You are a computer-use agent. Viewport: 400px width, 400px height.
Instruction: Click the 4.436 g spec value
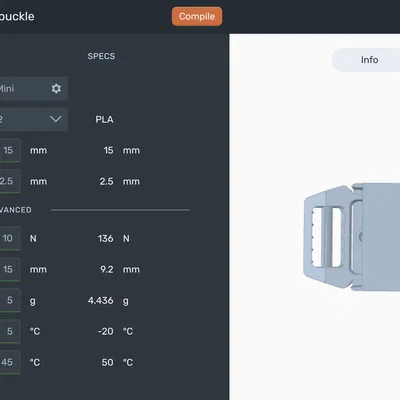tap(108, 301)
